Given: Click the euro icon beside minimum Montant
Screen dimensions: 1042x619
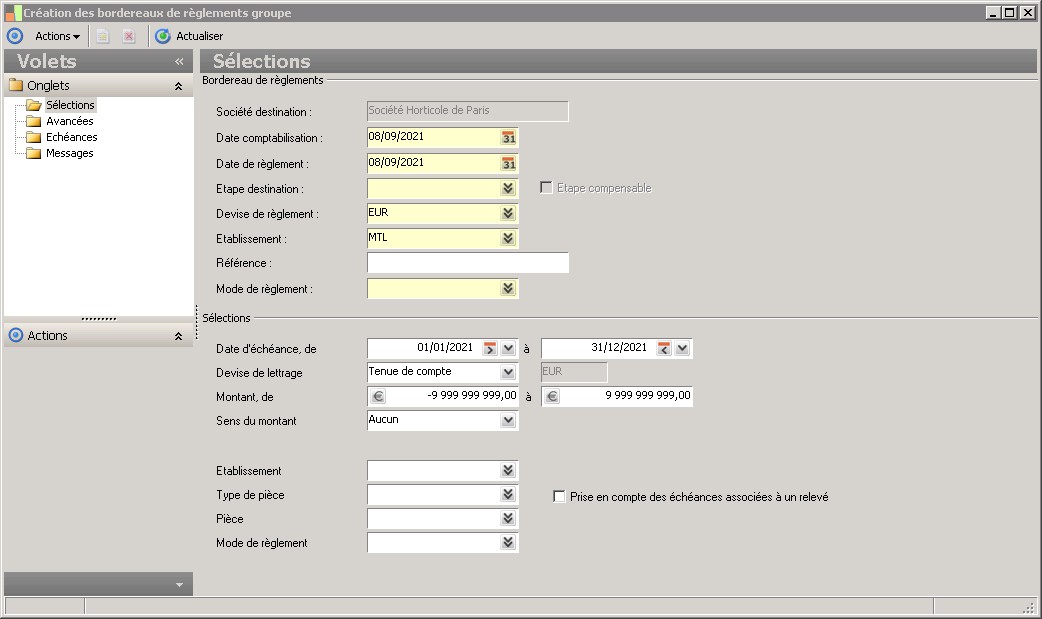Looking at the screenshot, I should [x=378, y=396].
